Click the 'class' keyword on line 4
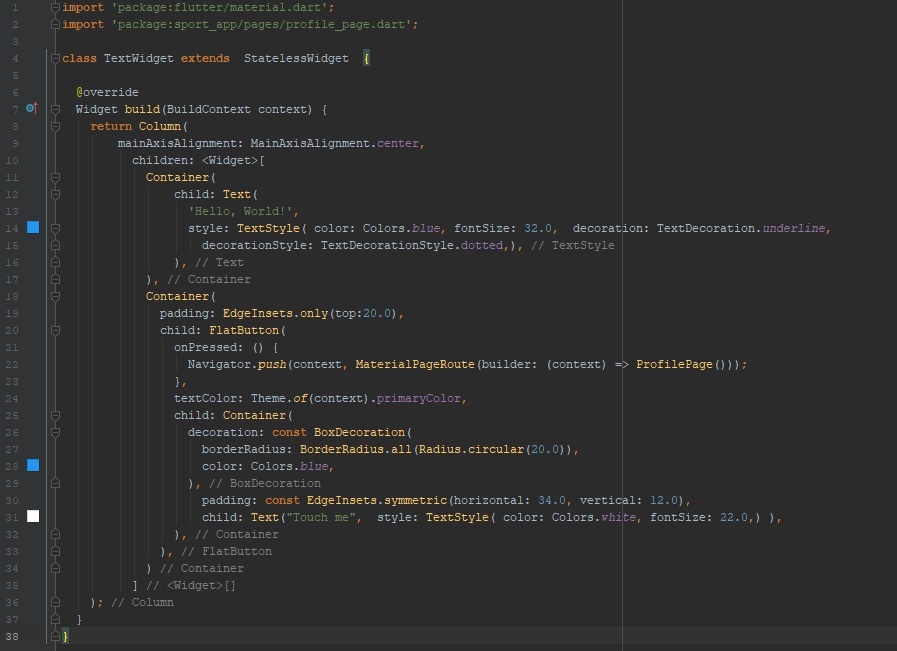This screenshot has height=651, width=897. [80, 58]
